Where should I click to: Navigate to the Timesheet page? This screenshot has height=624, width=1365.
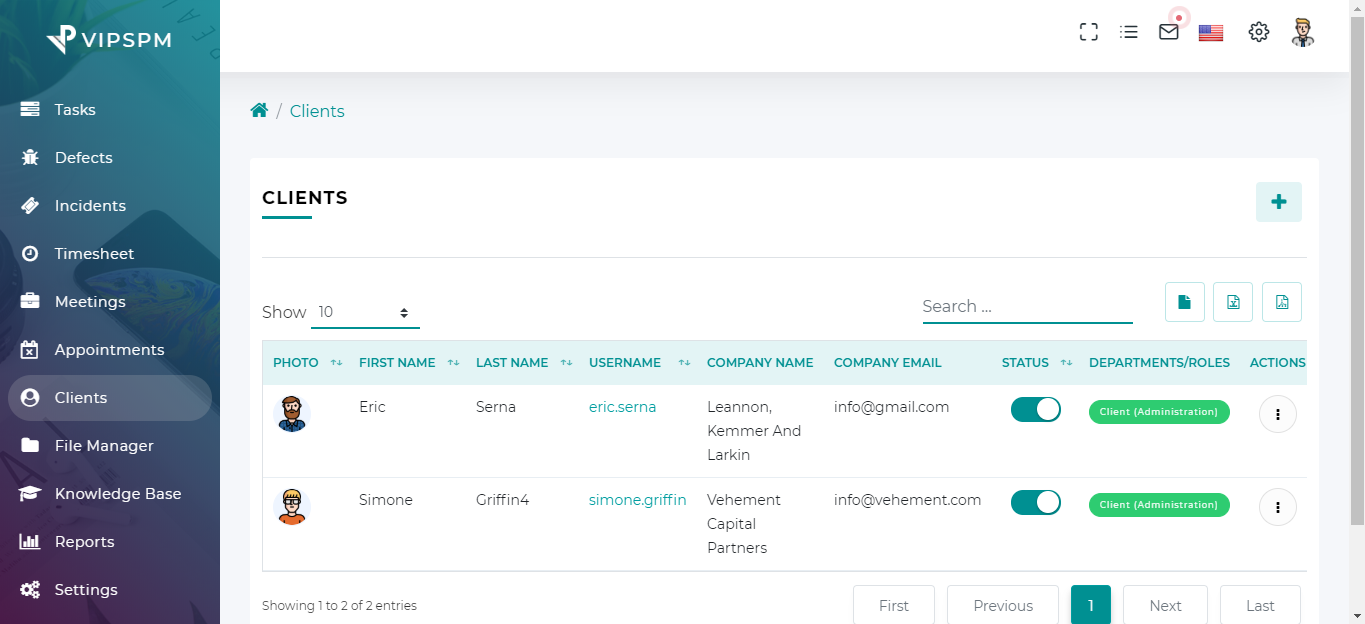coord(94,253)
